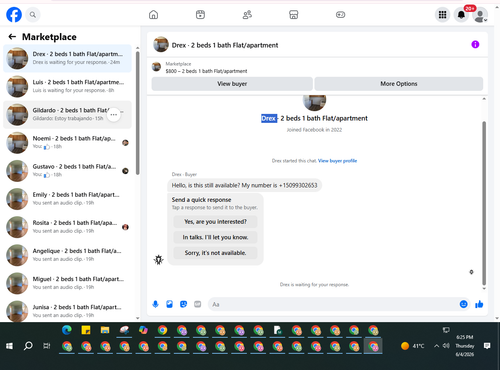Open Microsoft Edge from taskbar
500x370 pixels.
click(x=67, y=330)
